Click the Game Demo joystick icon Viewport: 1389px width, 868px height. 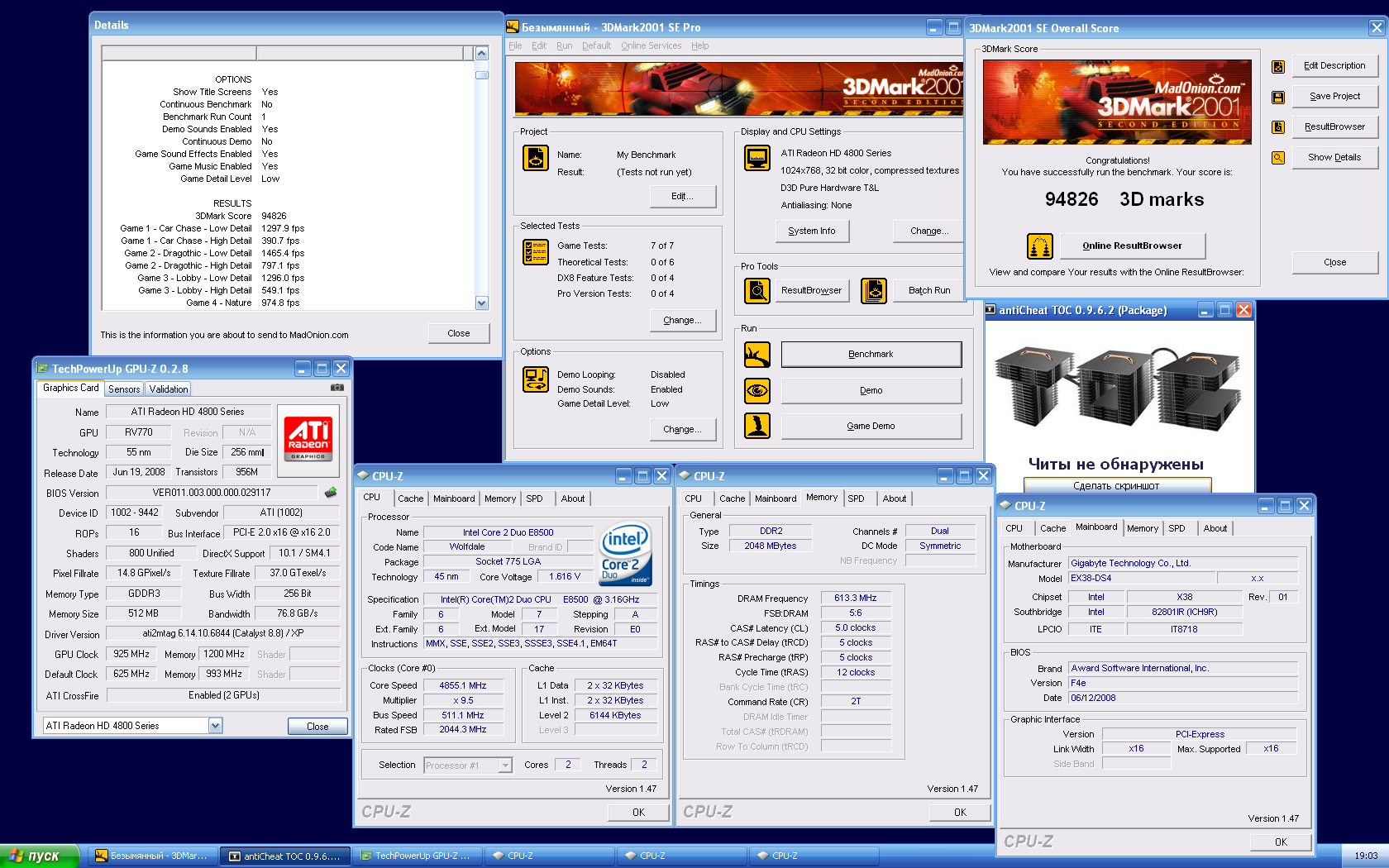pyautogui.click(x=757, y=426)
